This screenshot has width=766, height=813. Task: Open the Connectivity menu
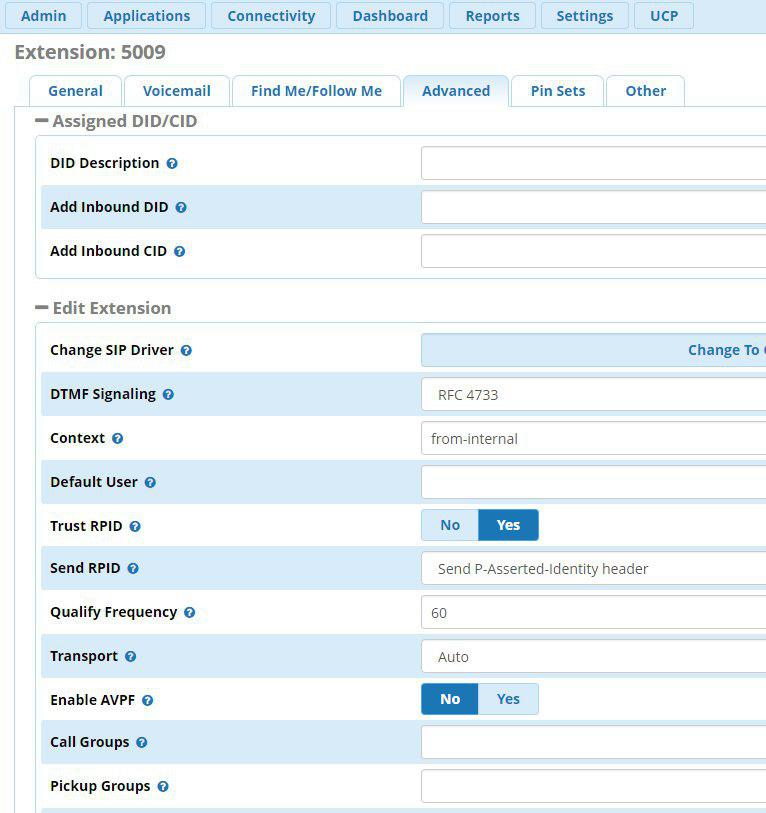coord(271,16)
